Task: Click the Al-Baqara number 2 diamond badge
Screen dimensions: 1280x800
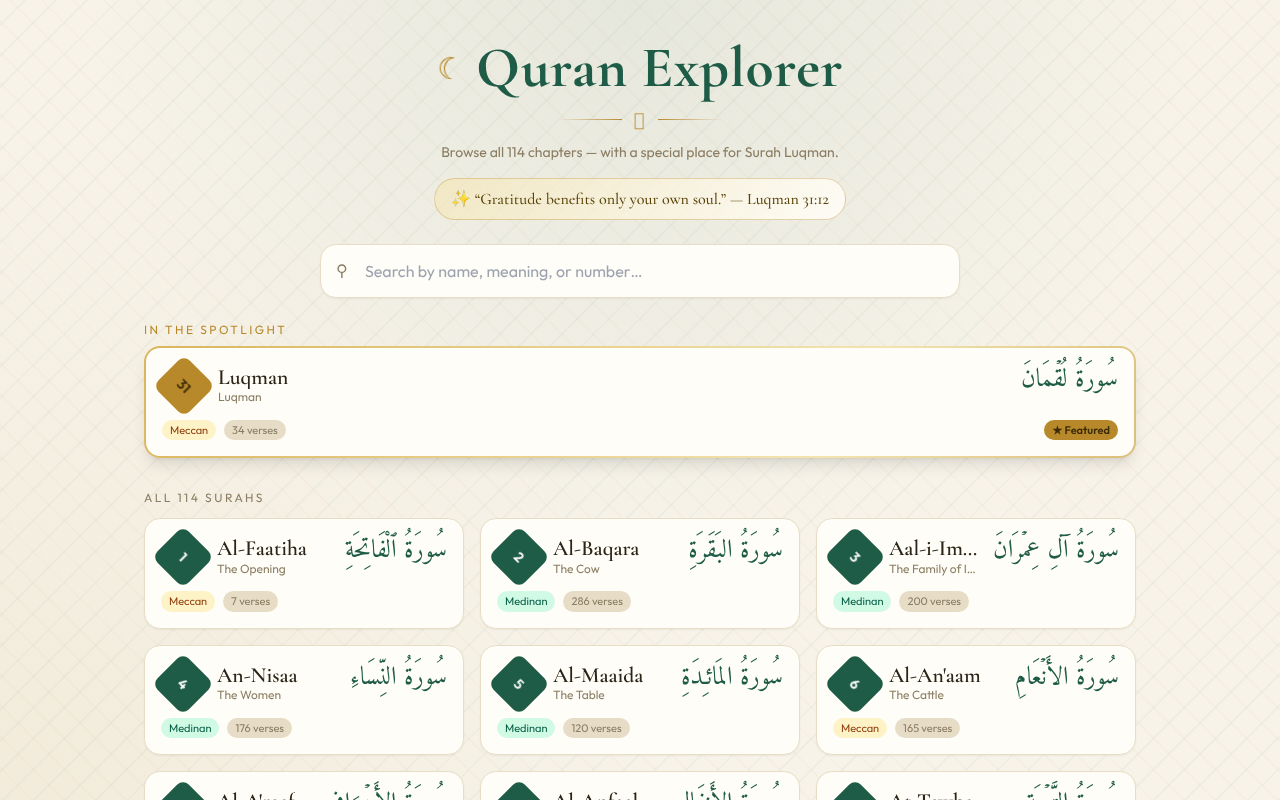Action: 519,557
